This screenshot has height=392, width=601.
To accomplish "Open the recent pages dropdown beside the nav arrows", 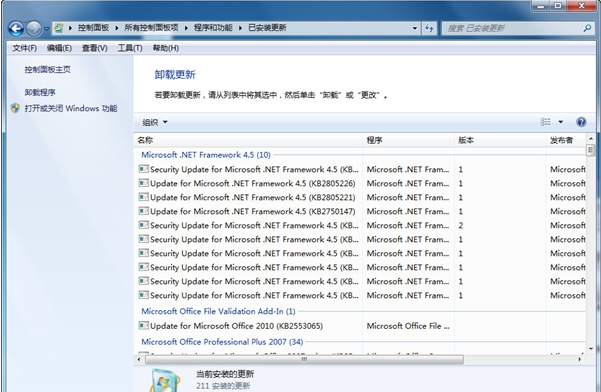I will coord(46,29).
